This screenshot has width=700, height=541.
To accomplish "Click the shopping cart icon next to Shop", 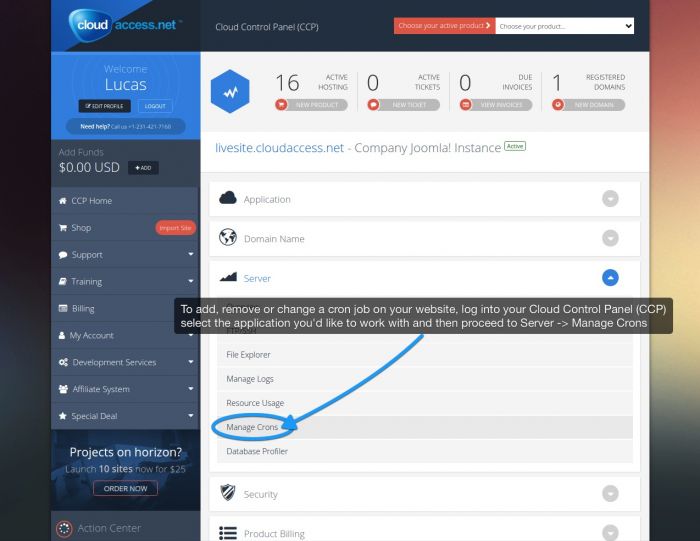I will tap(62, 228).
